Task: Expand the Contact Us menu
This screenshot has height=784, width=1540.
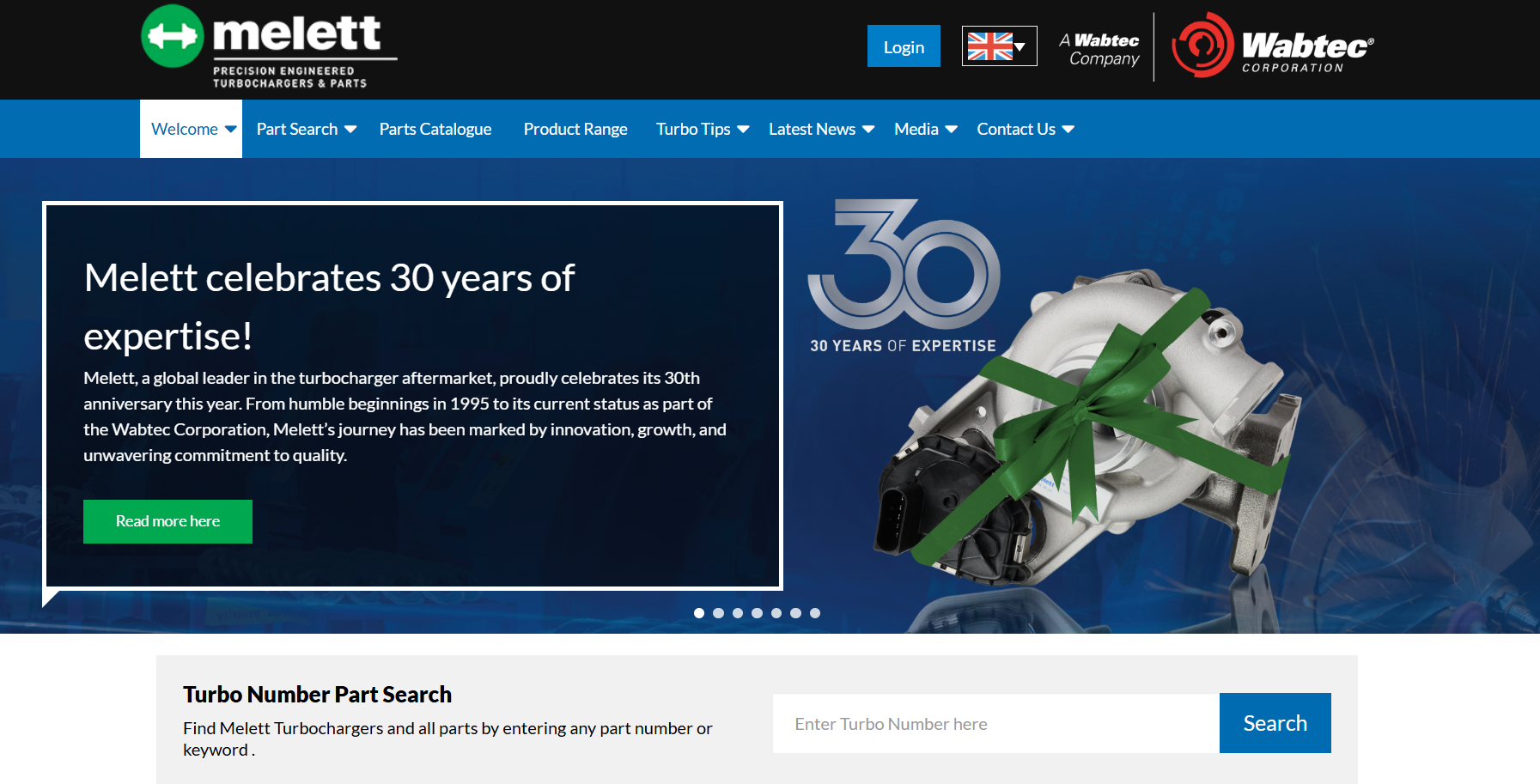Action: 1025,129
